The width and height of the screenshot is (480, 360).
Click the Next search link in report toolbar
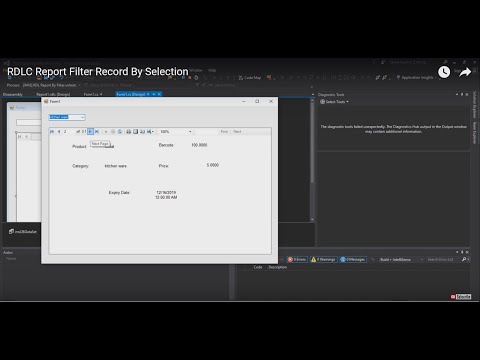tap(237, 132)
